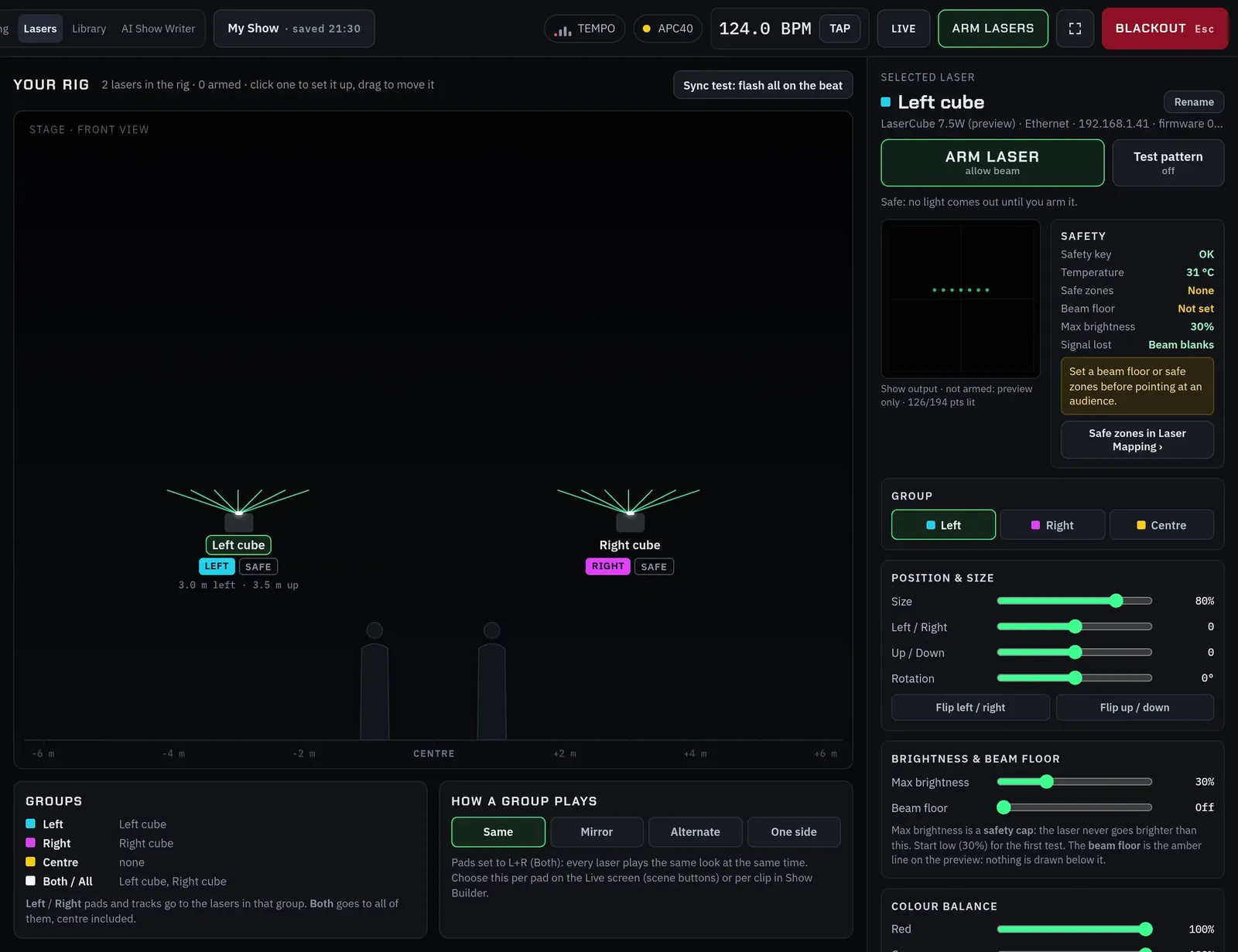Click the cyan square beside Left cube title
Viewport: 1238px width, 952px height.
[x=886, y=102]
